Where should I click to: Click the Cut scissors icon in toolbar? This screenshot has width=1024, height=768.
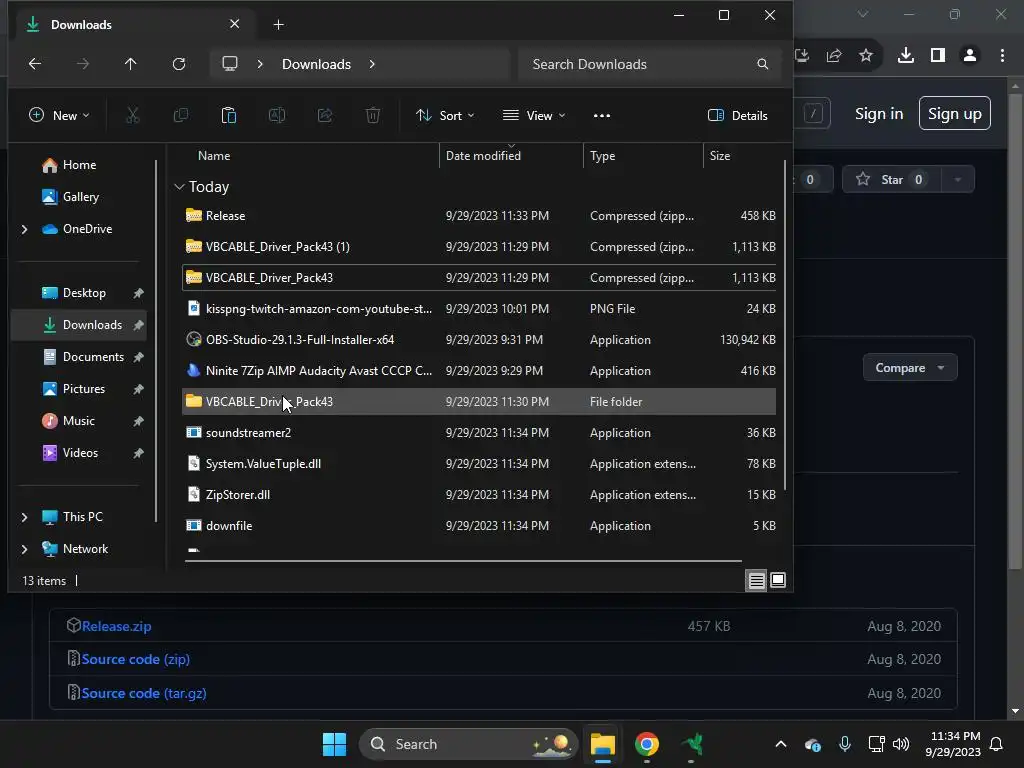click(133, 116)
